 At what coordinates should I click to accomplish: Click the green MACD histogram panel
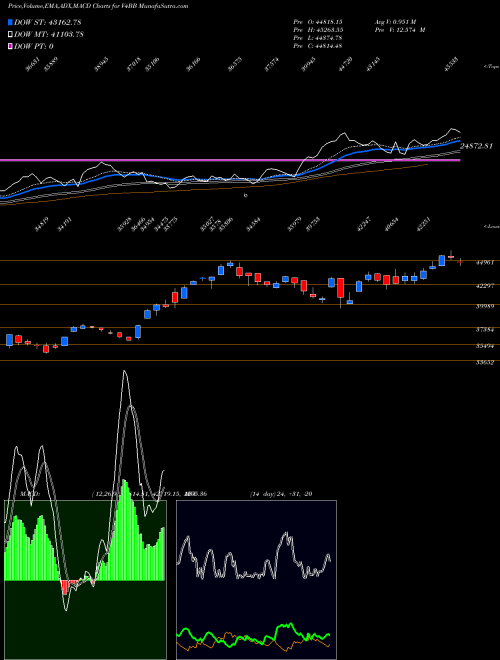(85, 580)
